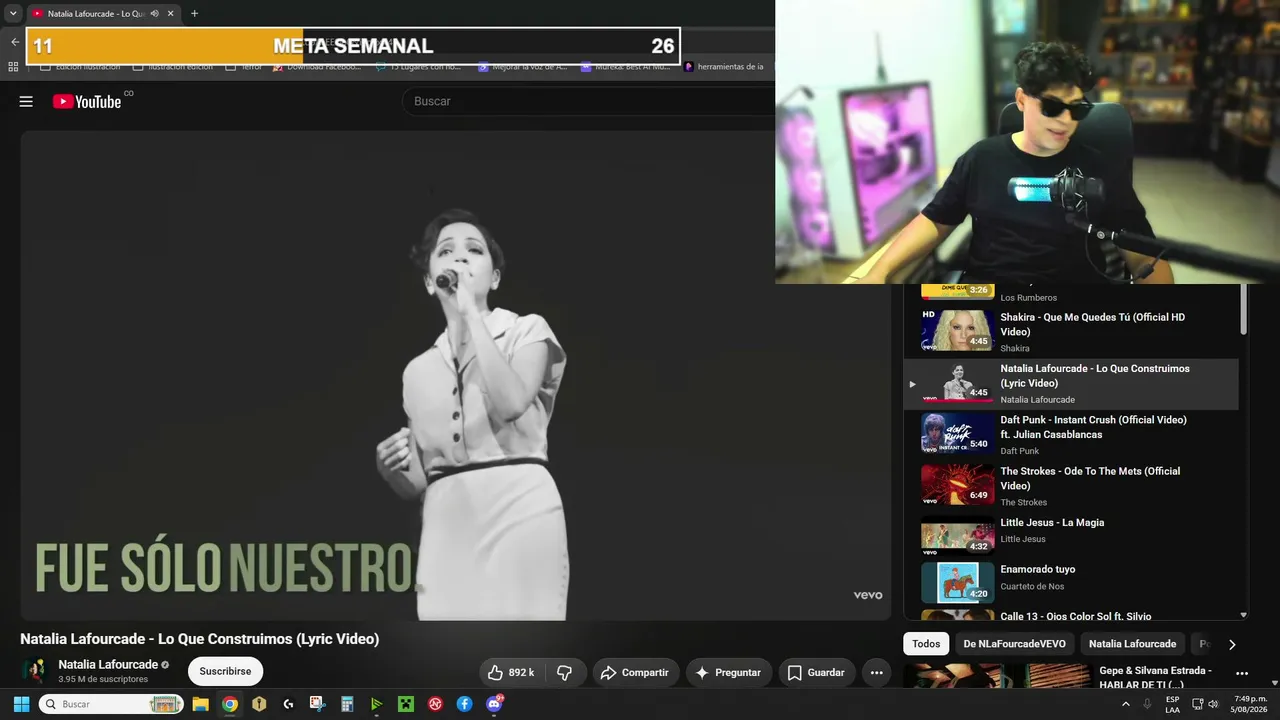Click the 3.95 M de suscriptores count

(x=103, y=680)
